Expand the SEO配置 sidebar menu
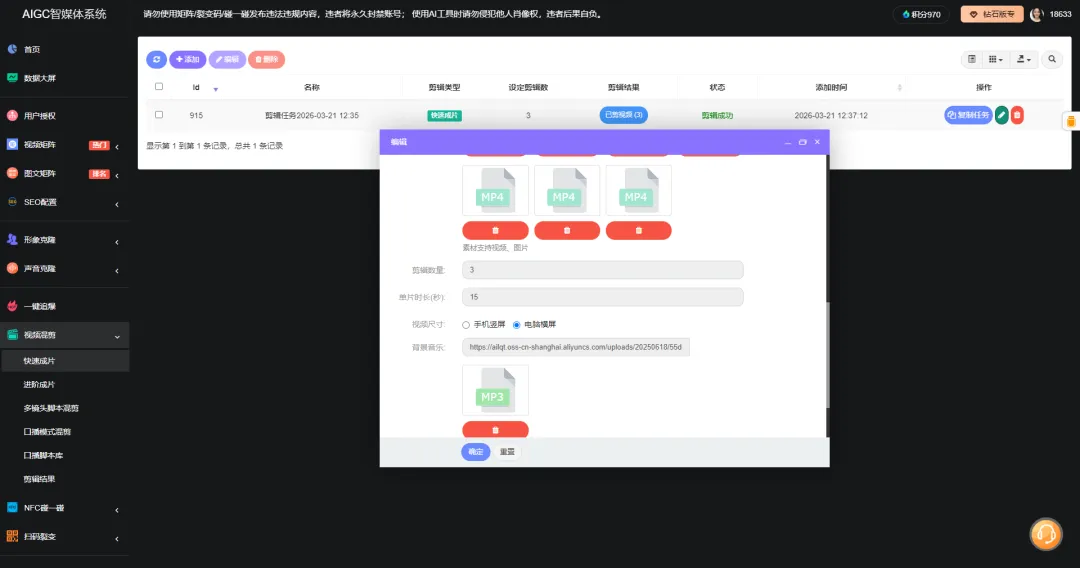The image size is (1080, 568). point(65,202)
